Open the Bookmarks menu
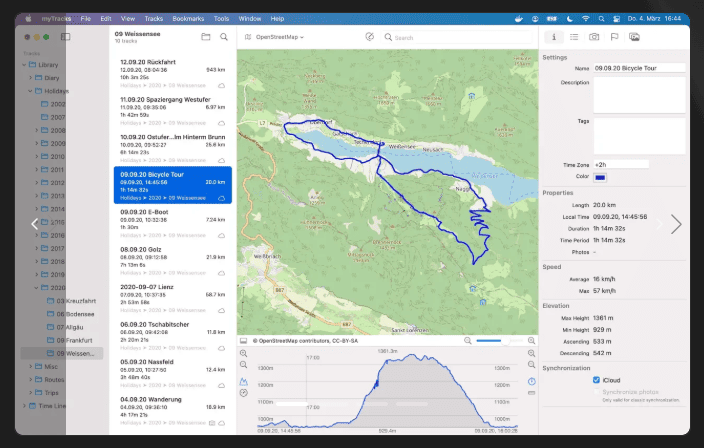Image resolution: width=704 pixels, height=448 pixels. click(188, 19)
